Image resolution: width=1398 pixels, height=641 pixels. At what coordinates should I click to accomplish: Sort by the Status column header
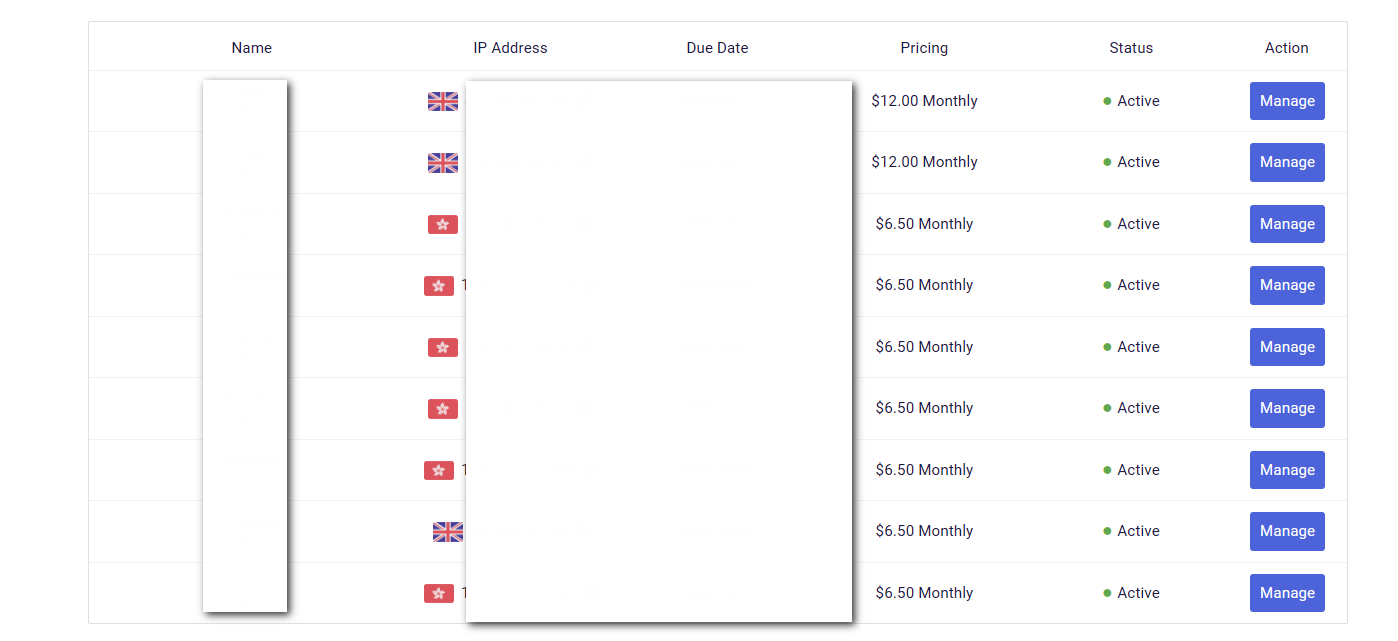coord(1131,48)
